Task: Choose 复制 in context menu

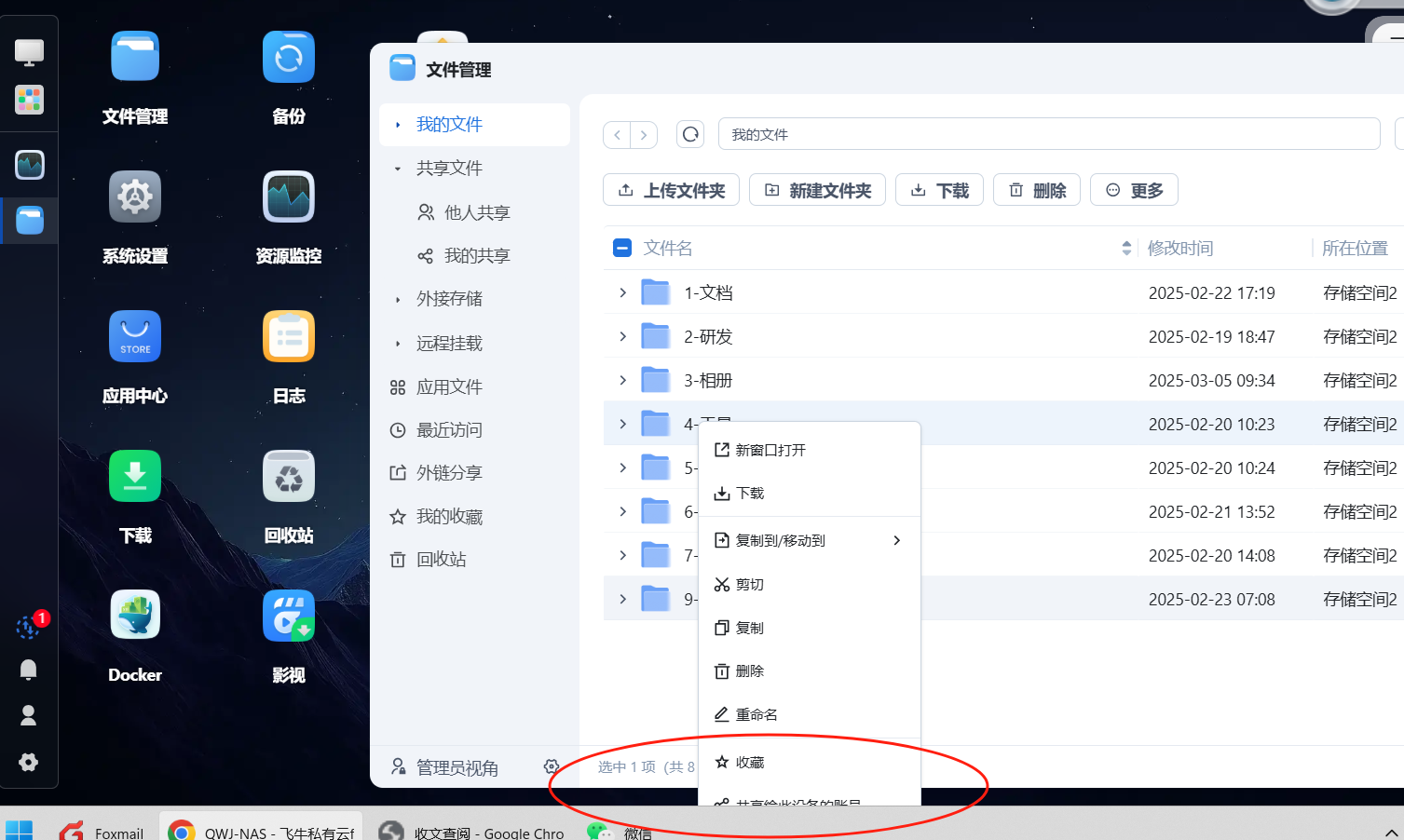Action: point(809,628)
